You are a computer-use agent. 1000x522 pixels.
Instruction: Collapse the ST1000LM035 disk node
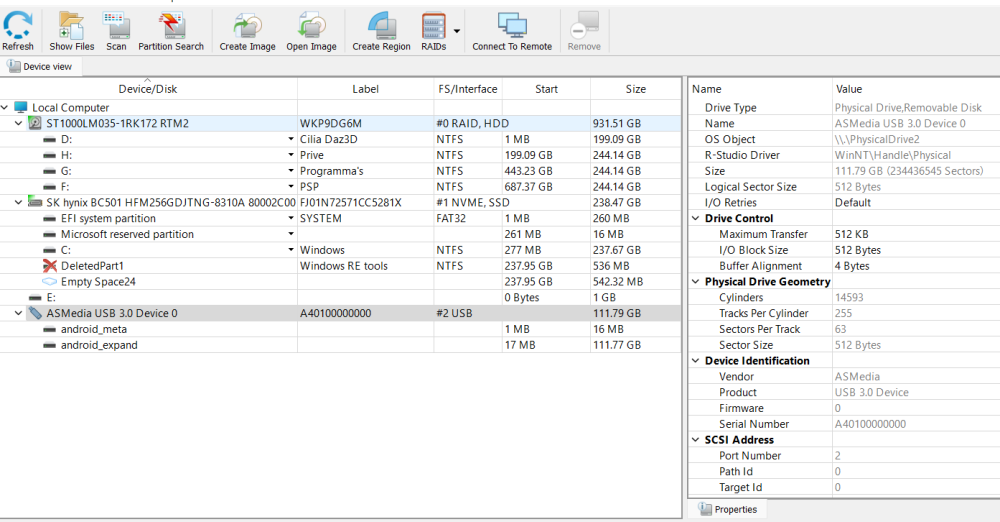19,124
